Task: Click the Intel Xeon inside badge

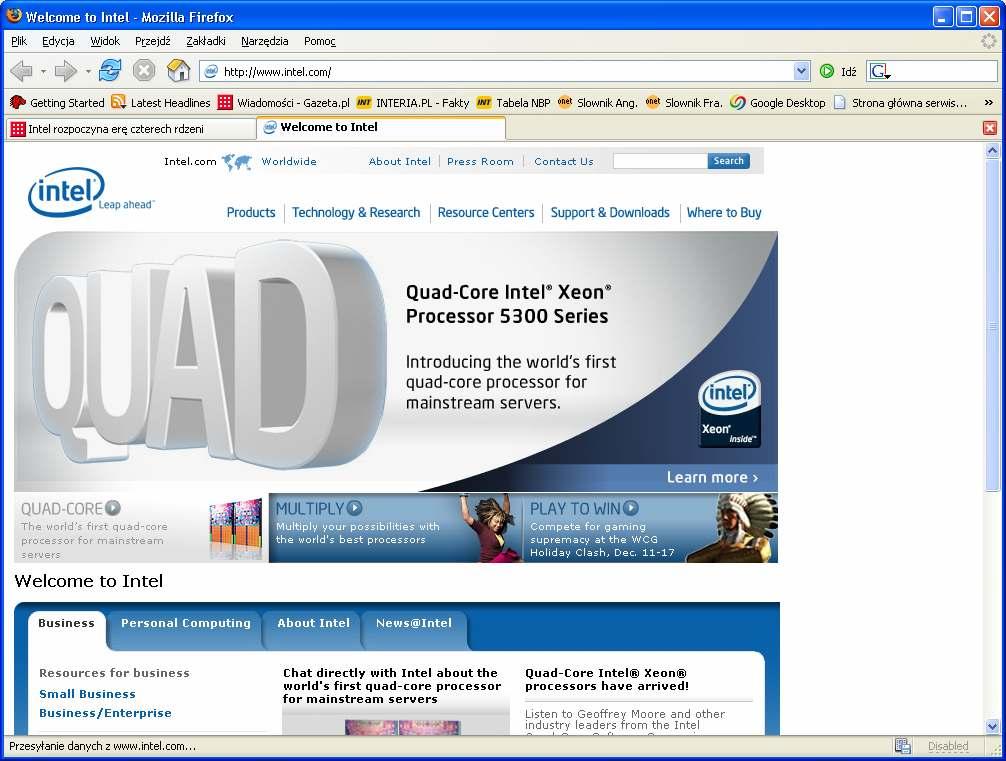Action: click(729, 408)
